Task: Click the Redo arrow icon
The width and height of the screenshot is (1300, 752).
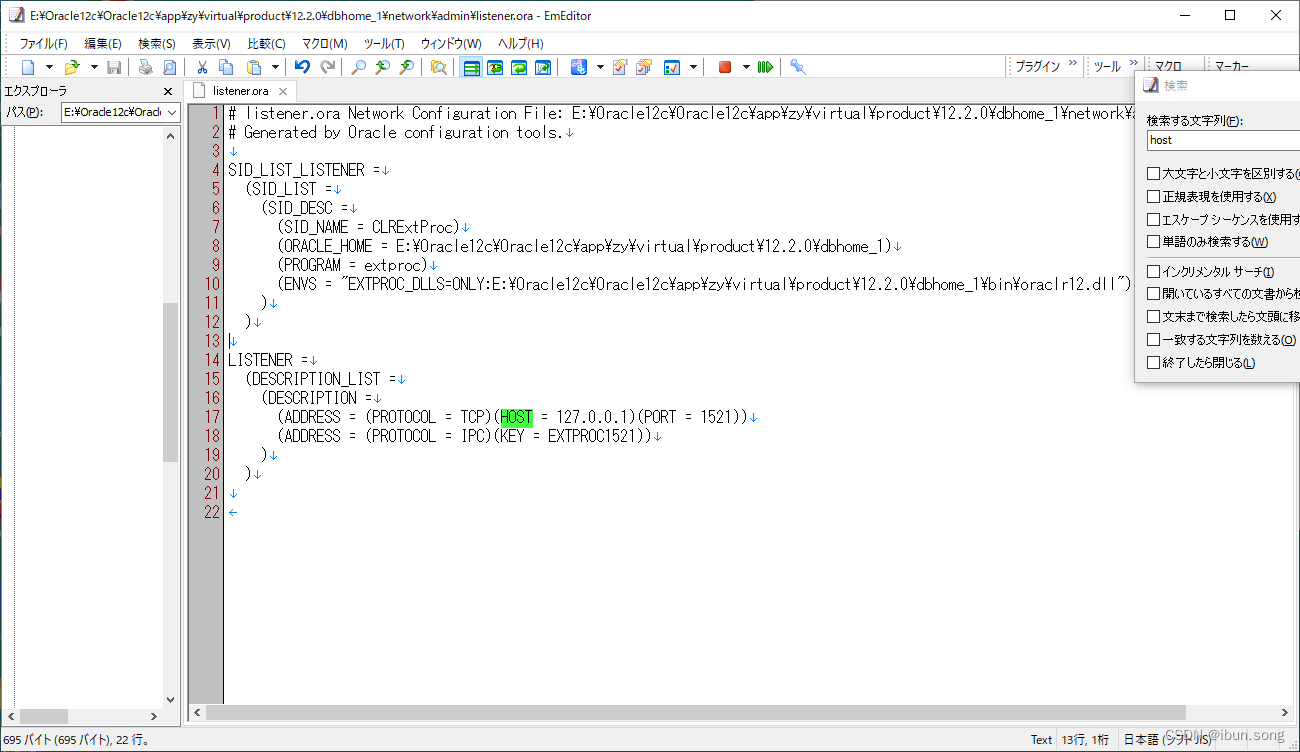Action: 327,67
